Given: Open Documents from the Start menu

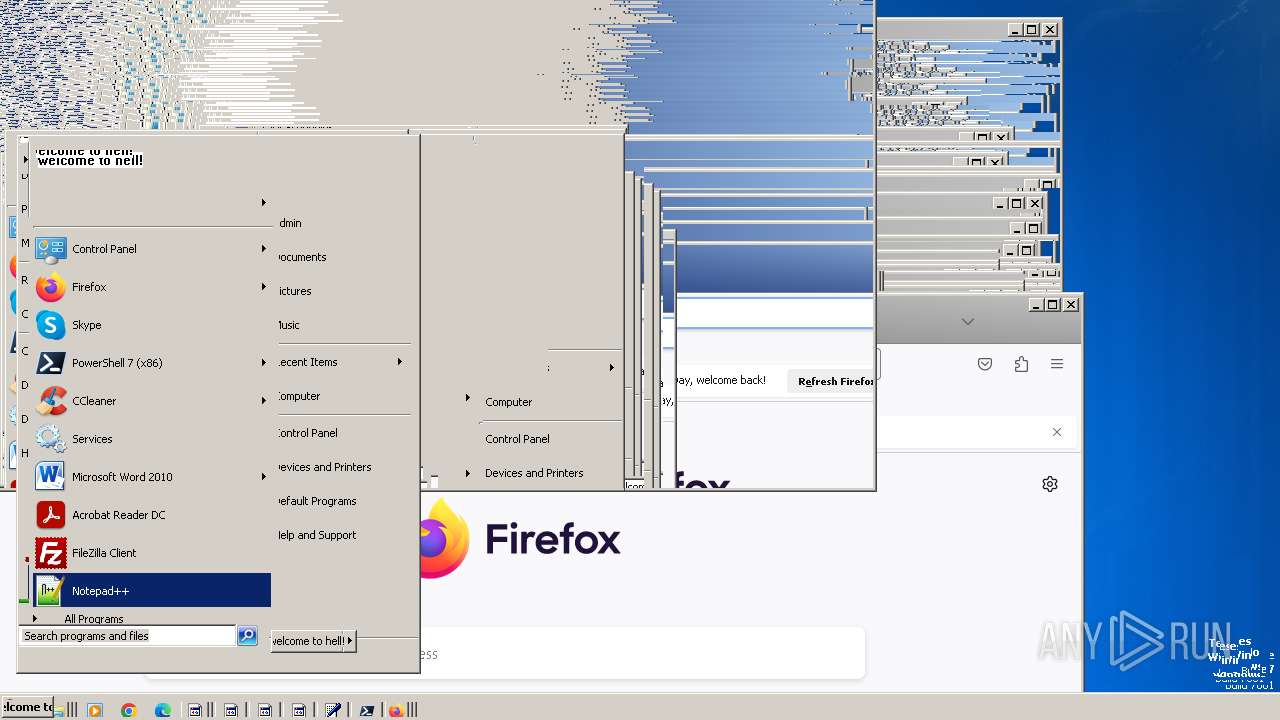Looking at the screenshot, I should (302, 257).
